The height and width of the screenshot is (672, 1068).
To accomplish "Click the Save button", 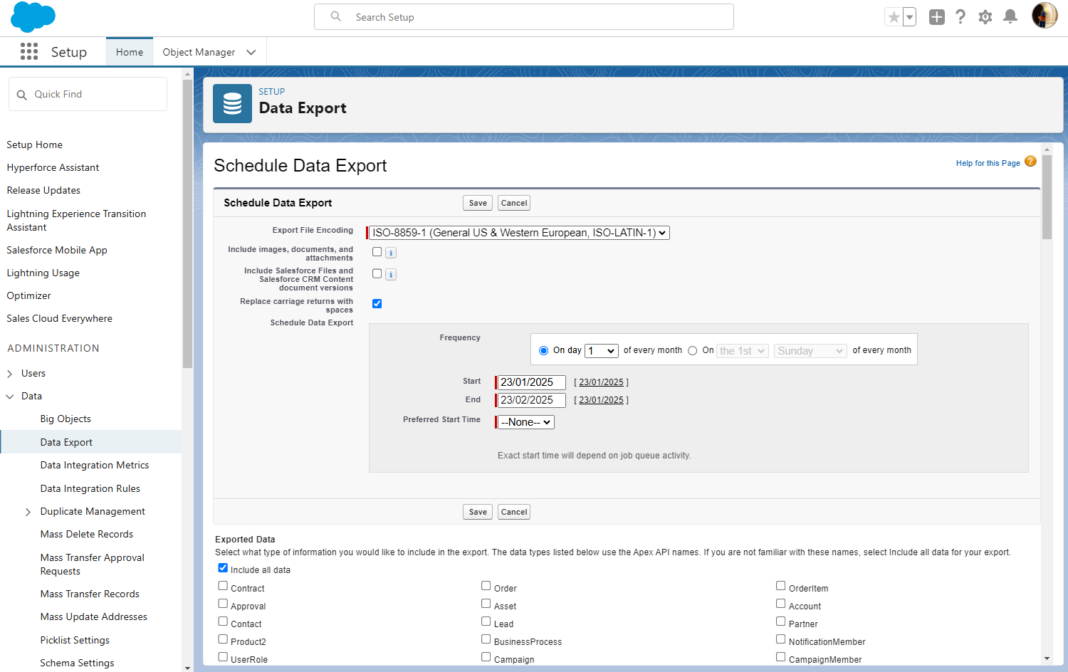I will (477, 202).
